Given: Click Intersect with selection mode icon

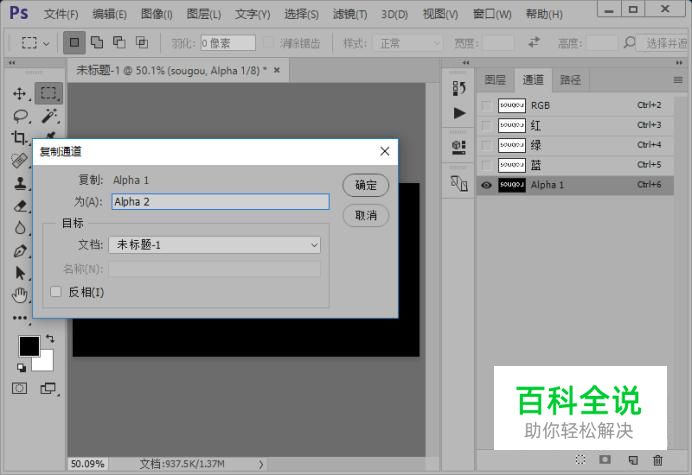Looking at the screenshot, I should 142,42.
